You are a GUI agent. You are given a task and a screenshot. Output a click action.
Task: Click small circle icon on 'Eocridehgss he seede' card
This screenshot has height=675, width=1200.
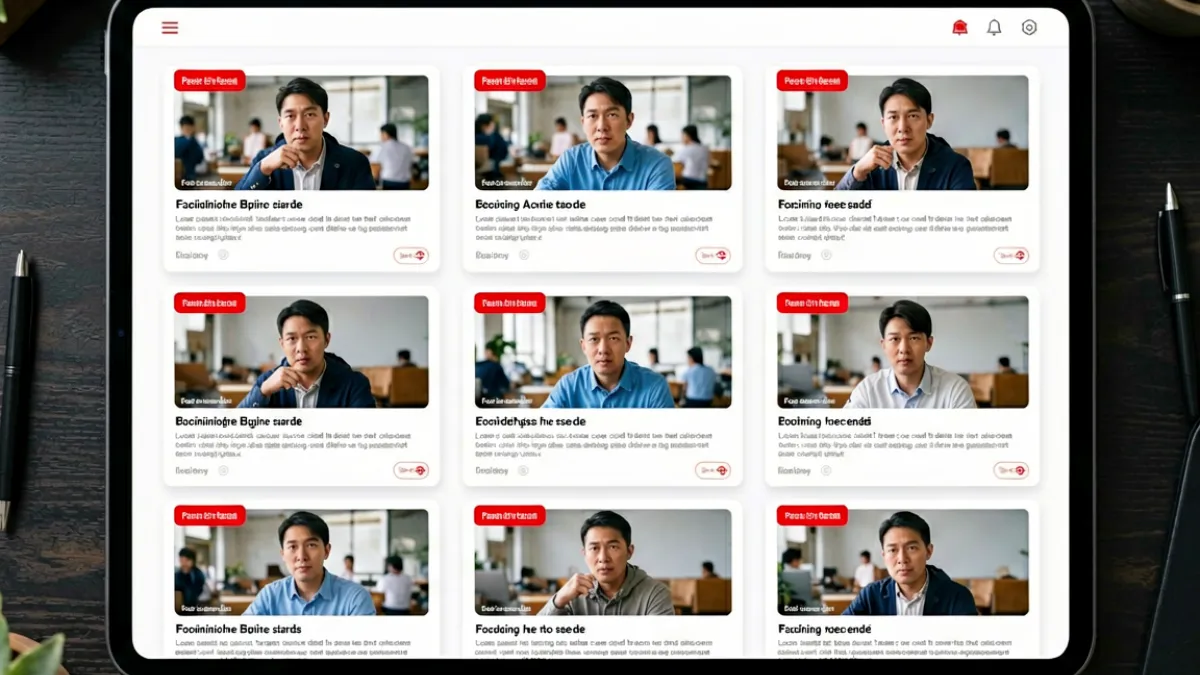click(x=524, y=470)
